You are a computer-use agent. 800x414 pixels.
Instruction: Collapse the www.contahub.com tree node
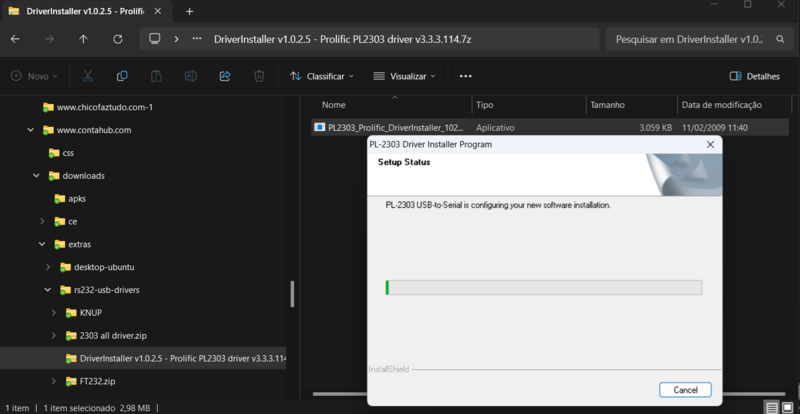[x=31, y=130]
